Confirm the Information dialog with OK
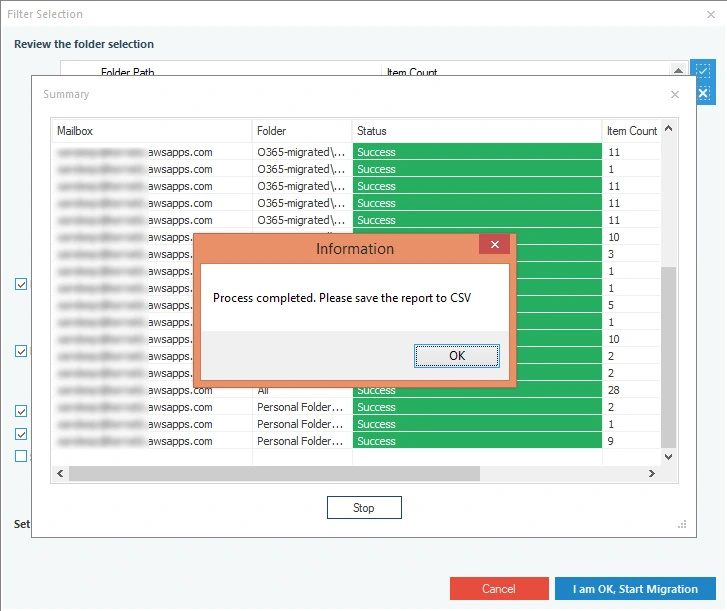727x611 pixels. point(457,356)
